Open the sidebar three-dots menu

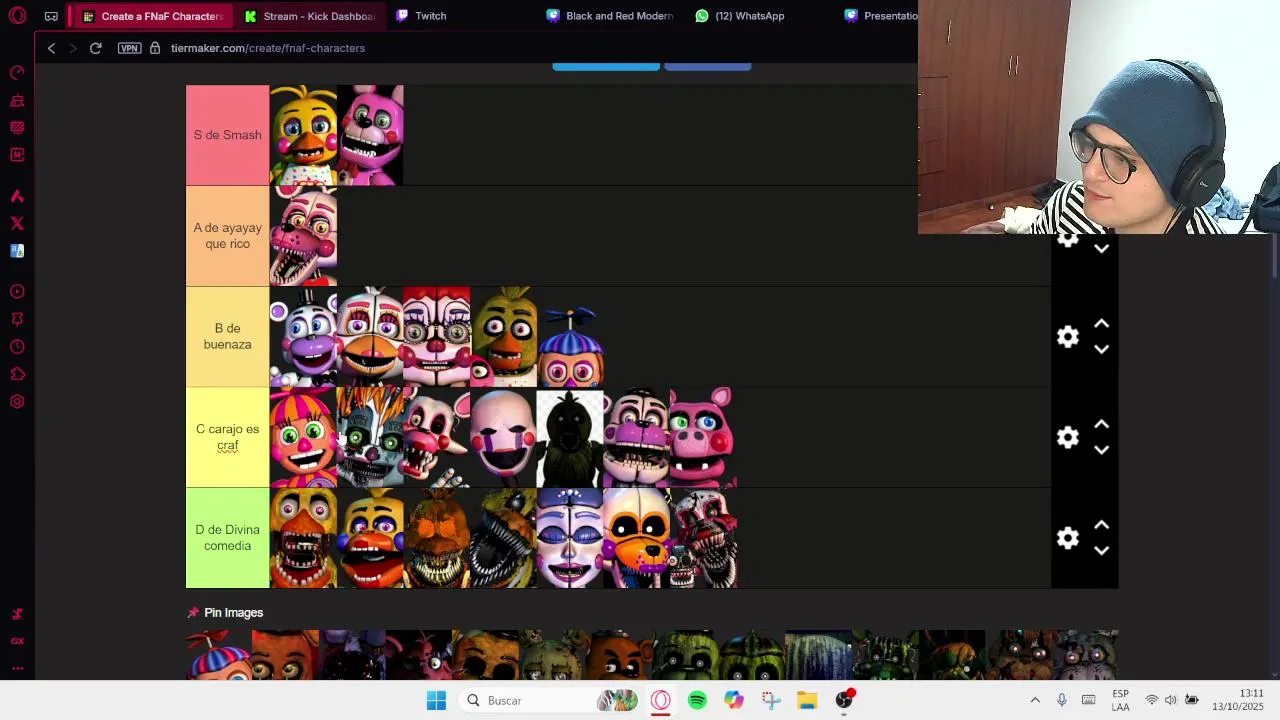(17, 668)
